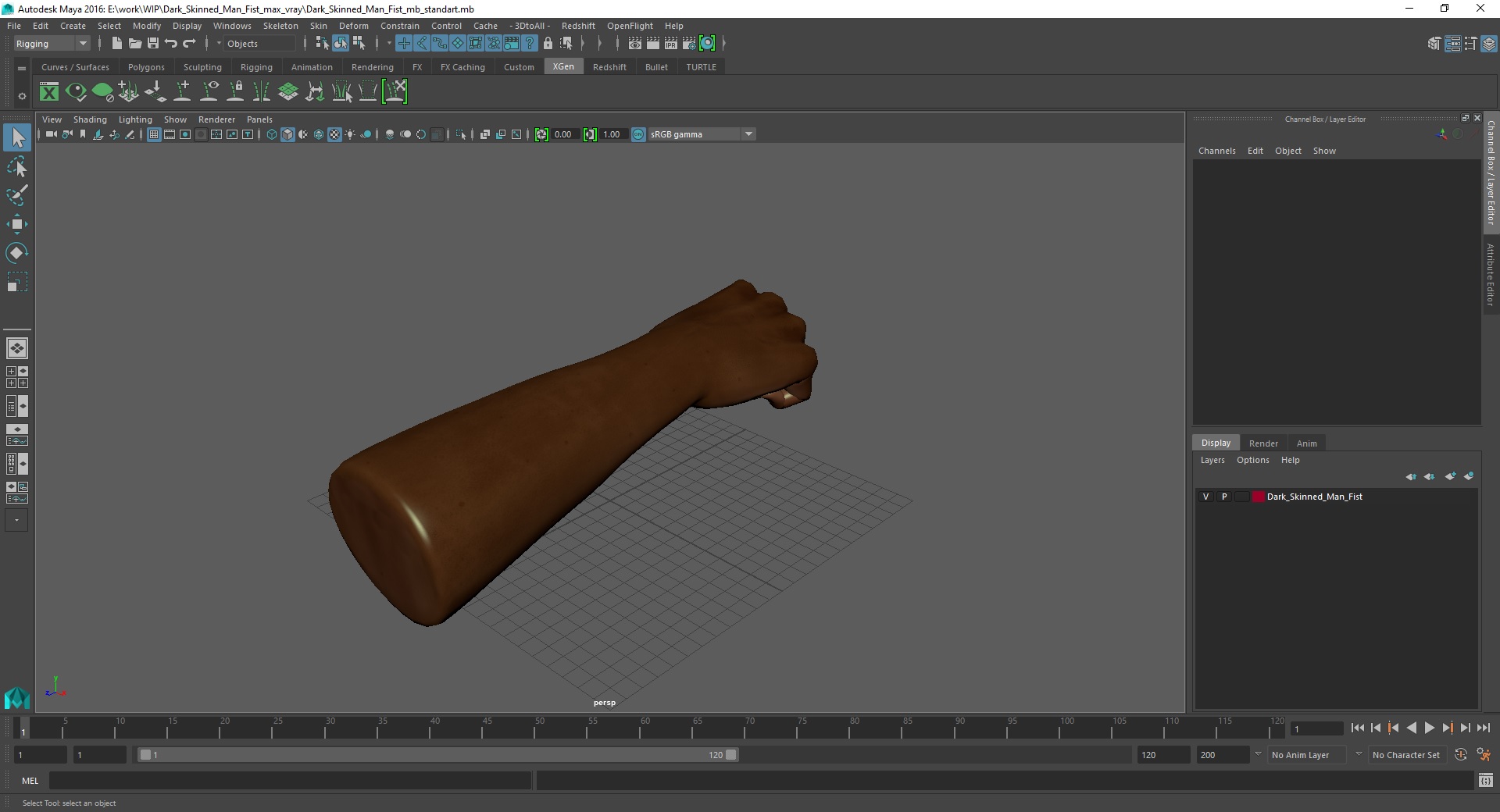The height and width of the screenshot is (812, 1500).
Task: Click the range slider bar ending at 120
Action: (437, 755)
